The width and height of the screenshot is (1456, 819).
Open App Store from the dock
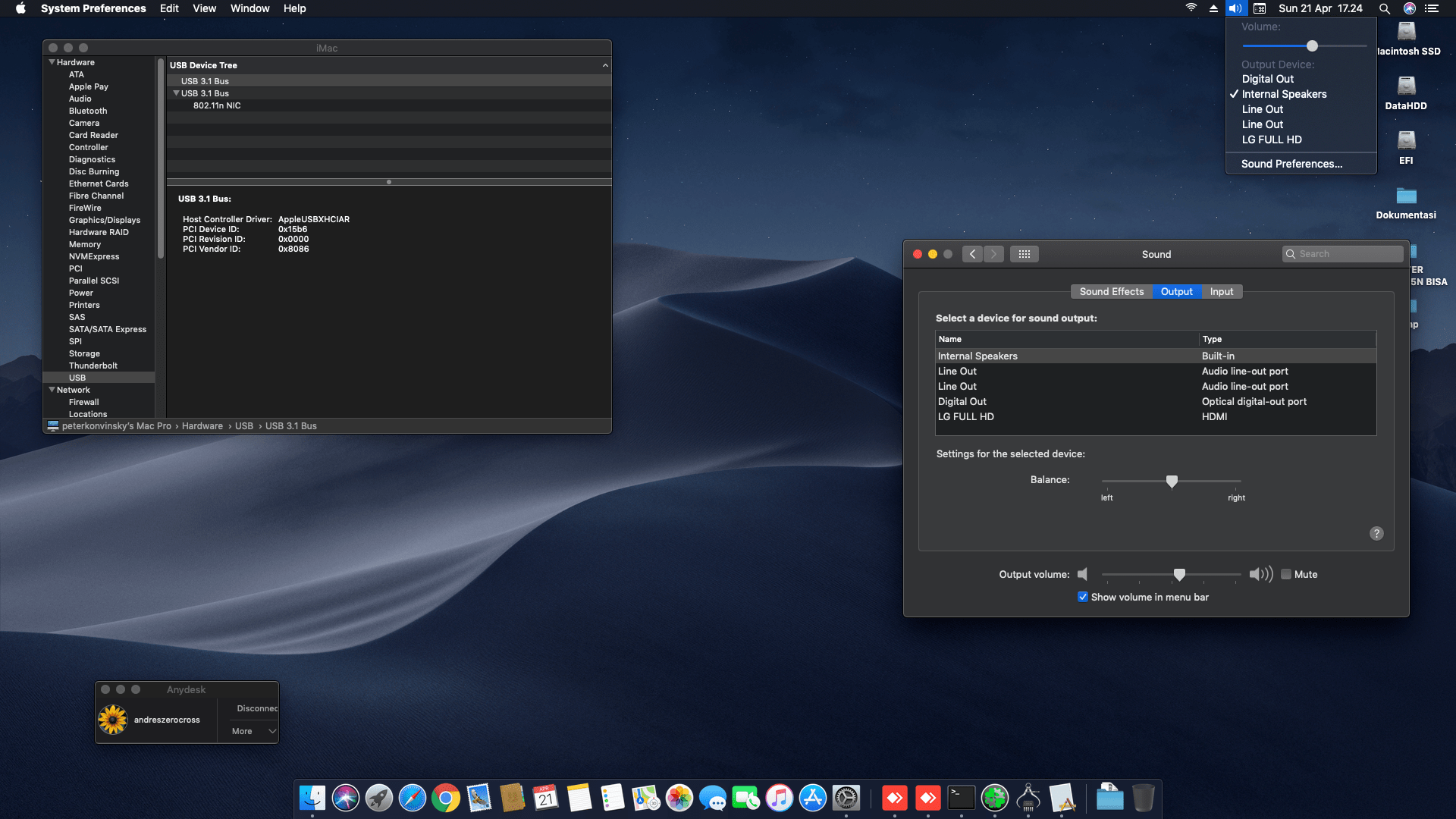812,798
